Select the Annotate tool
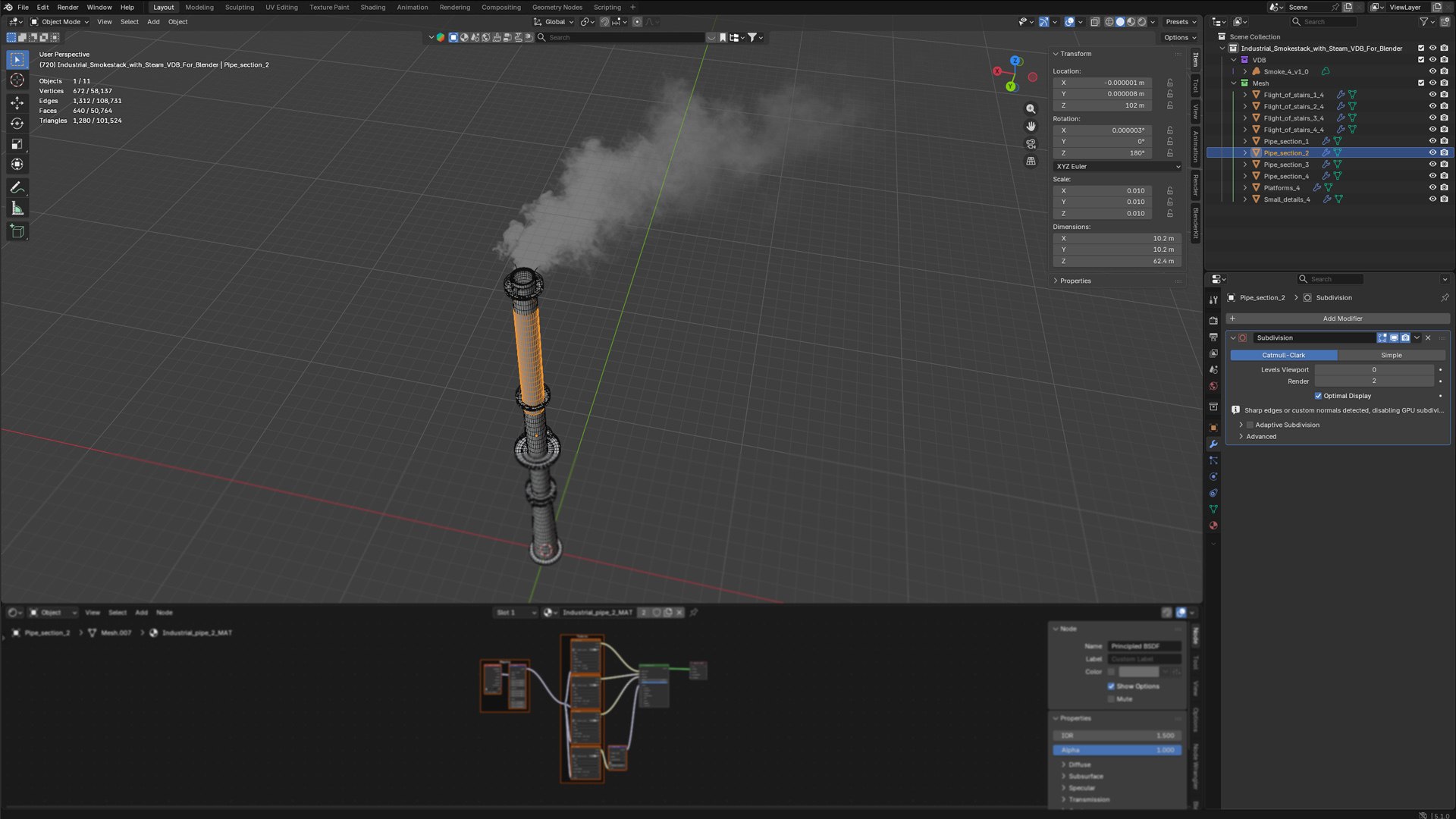Screen dimensions: 1456x819 point(17,187)
